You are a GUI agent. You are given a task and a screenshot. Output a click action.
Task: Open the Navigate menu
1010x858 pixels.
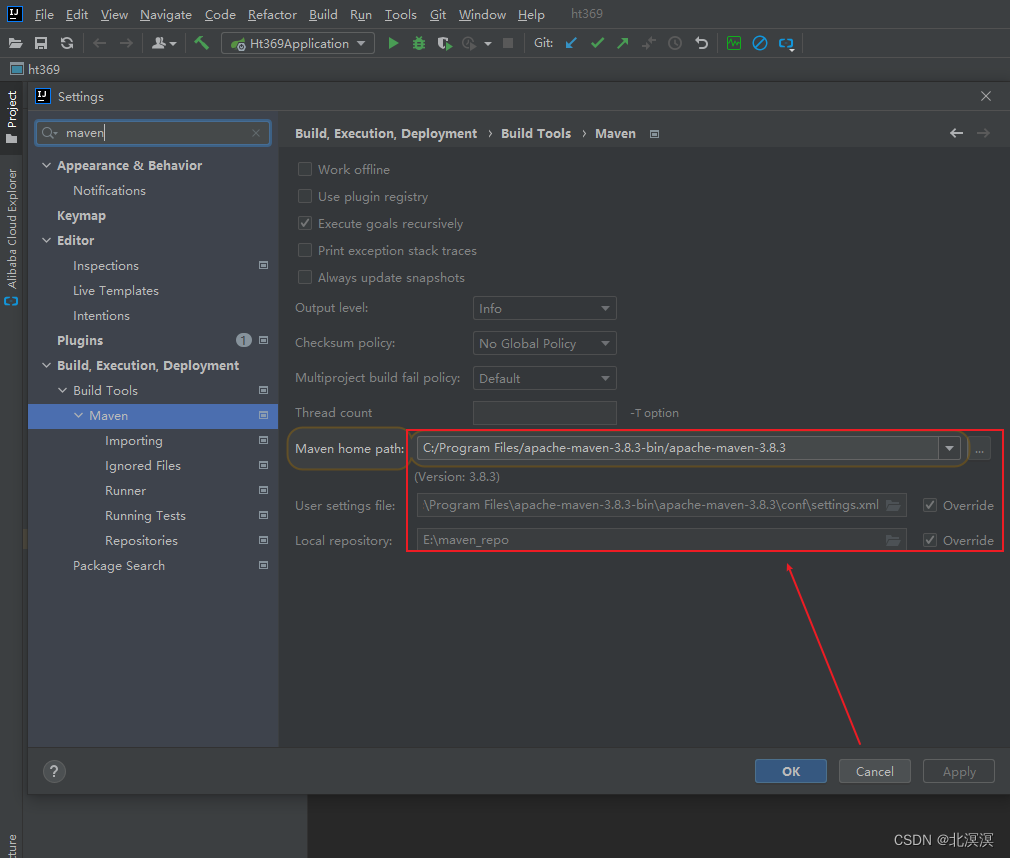pyautogui.click(x=166, y=14)
